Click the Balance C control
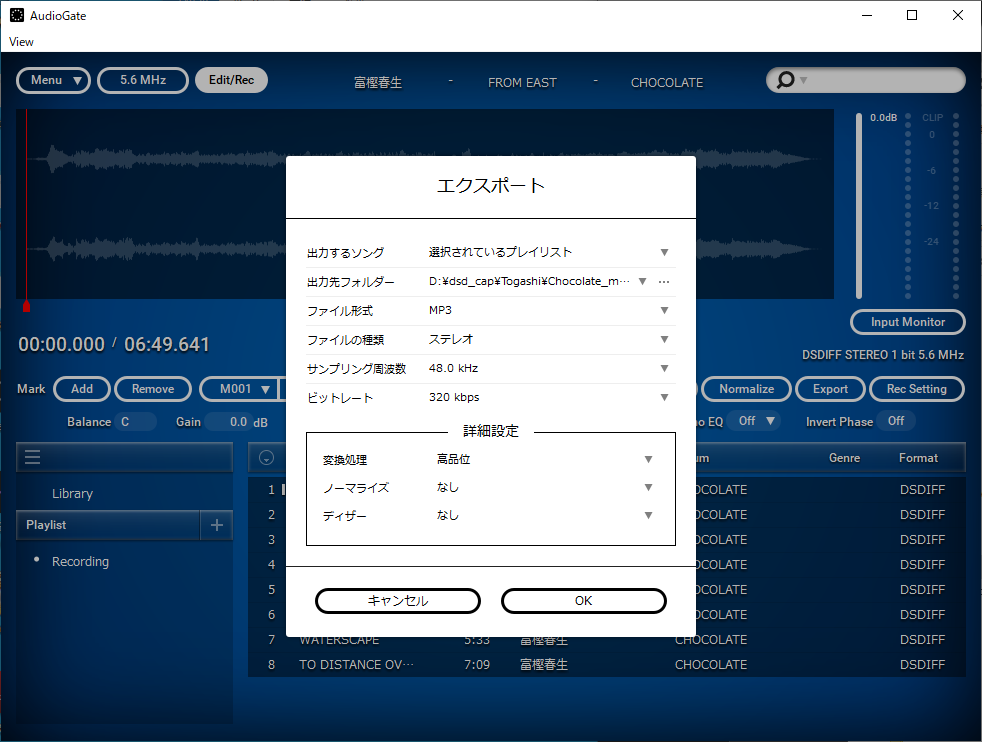Screen dimensions: 982x742 [x=135, y=422]
